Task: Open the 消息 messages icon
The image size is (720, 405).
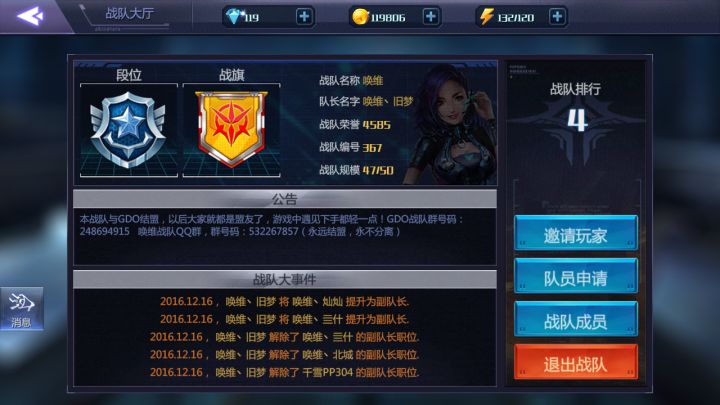Action: coord(22,308)
